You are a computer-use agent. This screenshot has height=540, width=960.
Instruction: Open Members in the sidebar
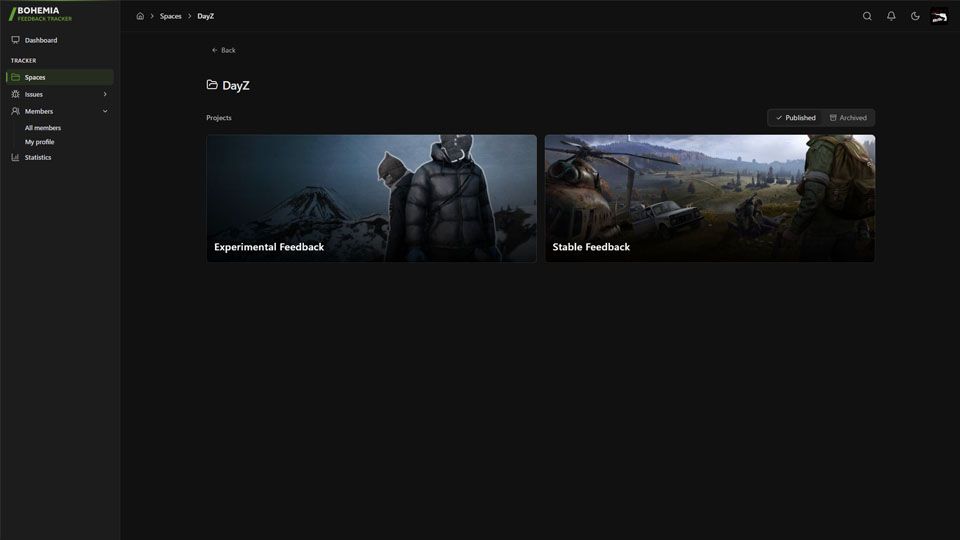click(59, 111)
